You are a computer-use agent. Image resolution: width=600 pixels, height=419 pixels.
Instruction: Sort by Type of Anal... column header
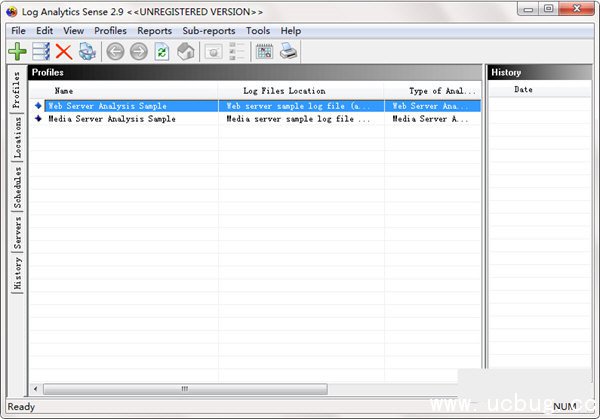tap(432, 91)
